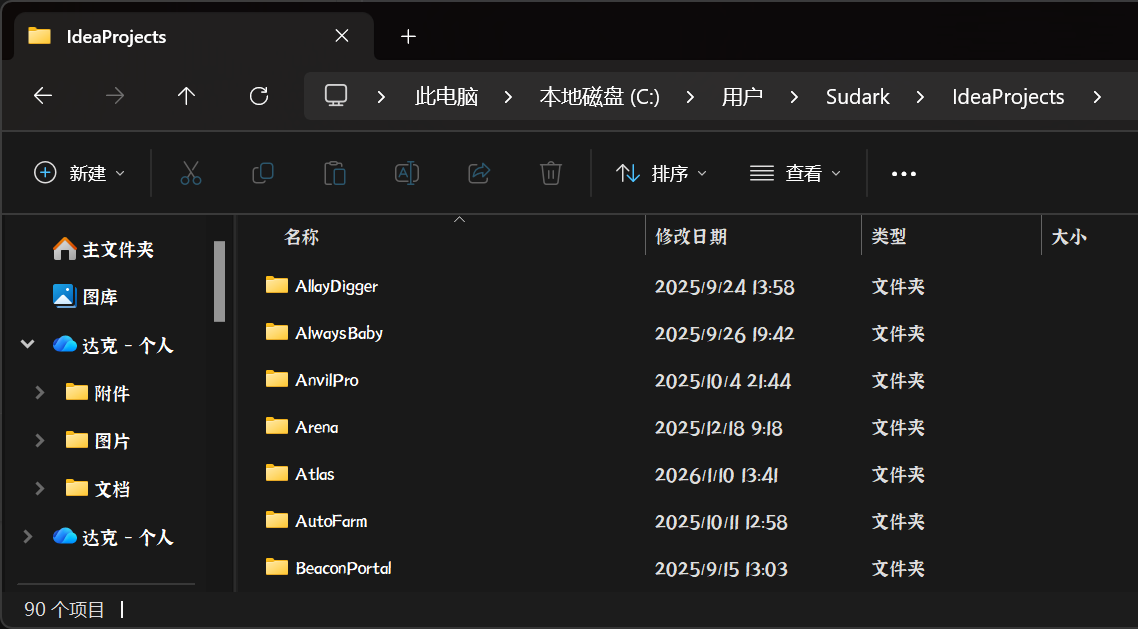Click the Share icon in toolbar
Screen dimensions: 1138x629
(x=479, y=173)
